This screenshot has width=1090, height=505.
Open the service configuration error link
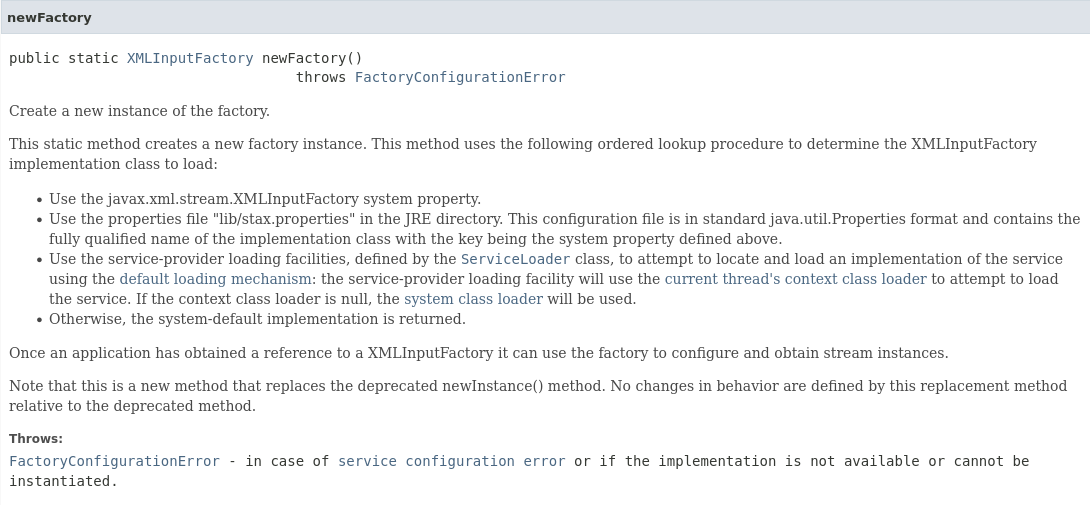[451, 461]
